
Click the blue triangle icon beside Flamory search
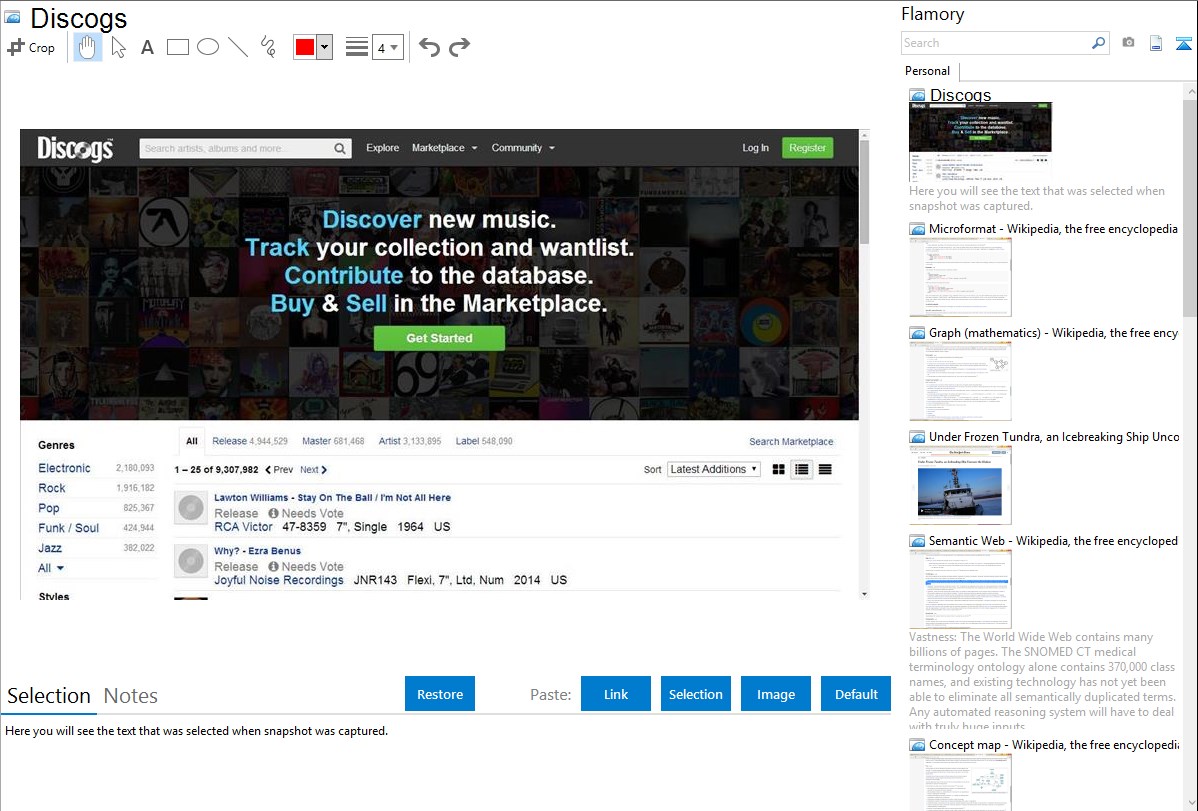[1183, 43]
